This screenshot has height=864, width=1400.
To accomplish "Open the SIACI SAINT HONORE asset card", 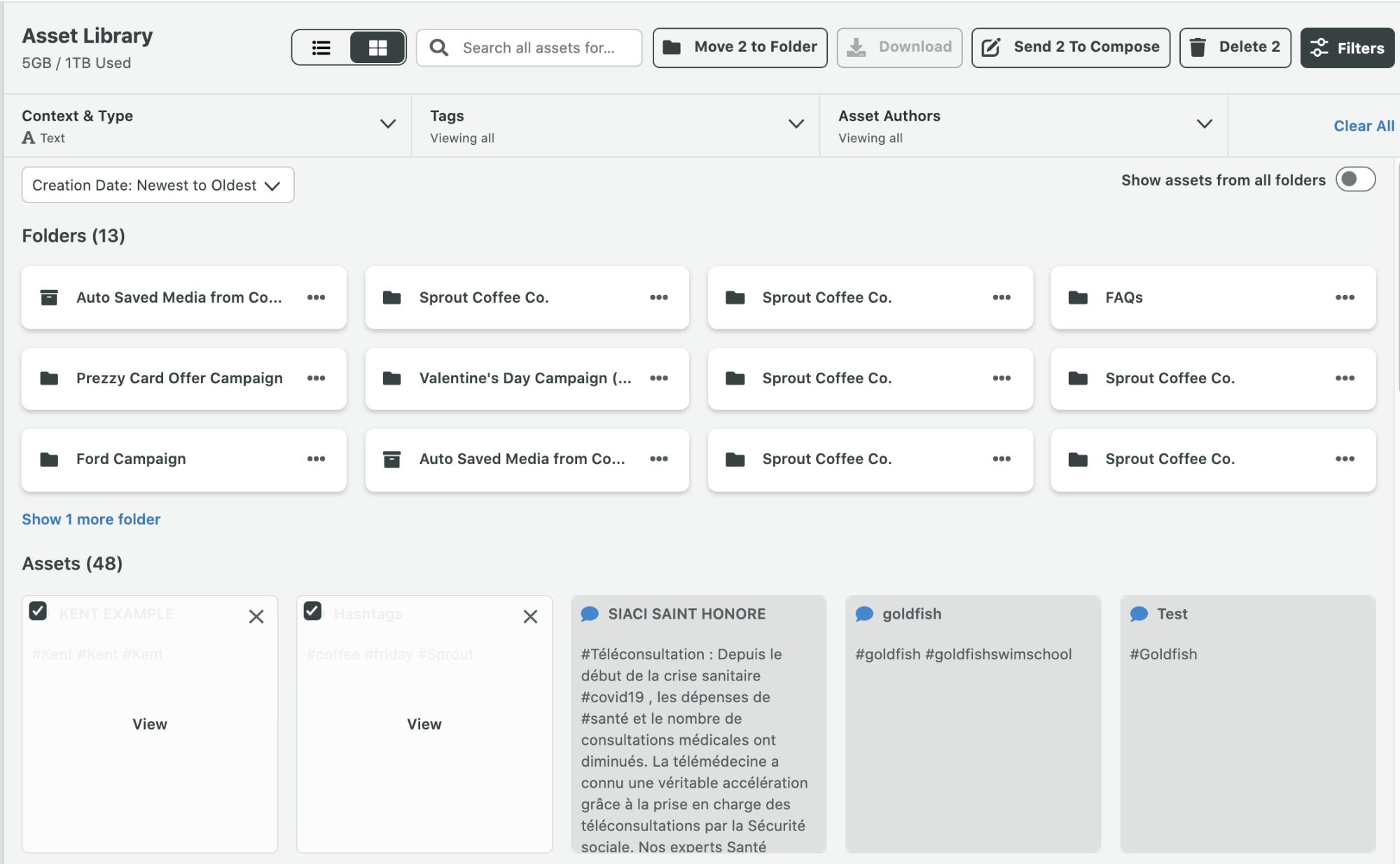I will coord(698,724).
